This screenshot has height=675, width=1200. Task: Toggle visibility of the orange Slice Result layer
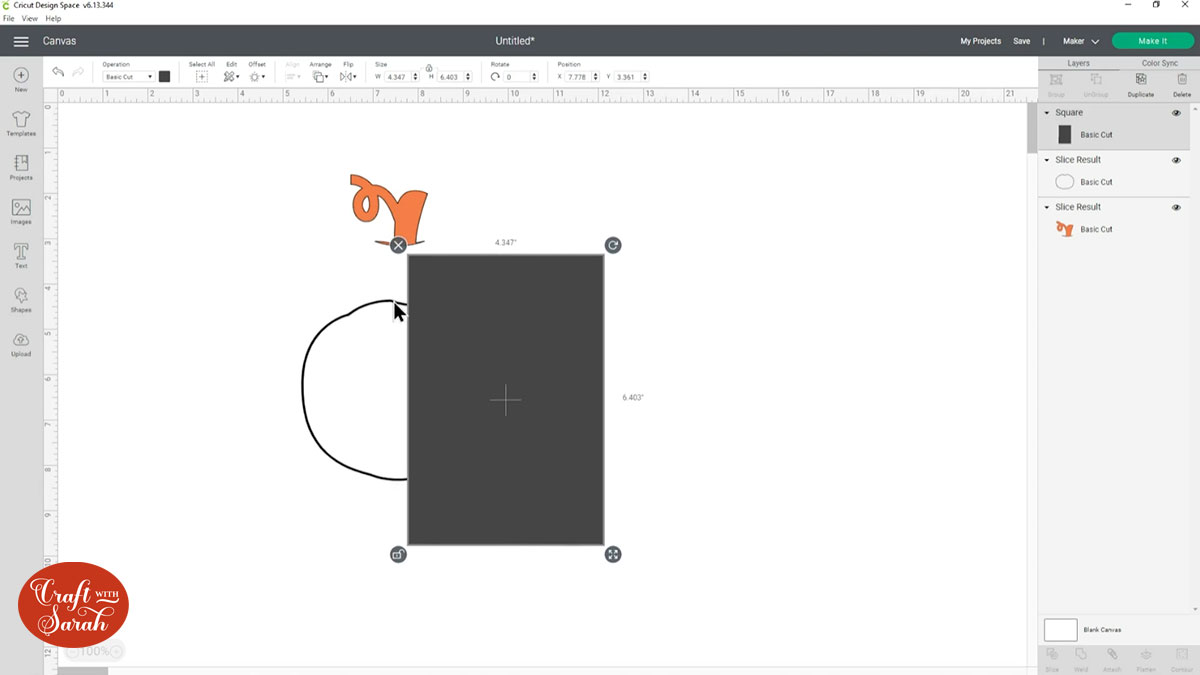(x=1176, y=207)
